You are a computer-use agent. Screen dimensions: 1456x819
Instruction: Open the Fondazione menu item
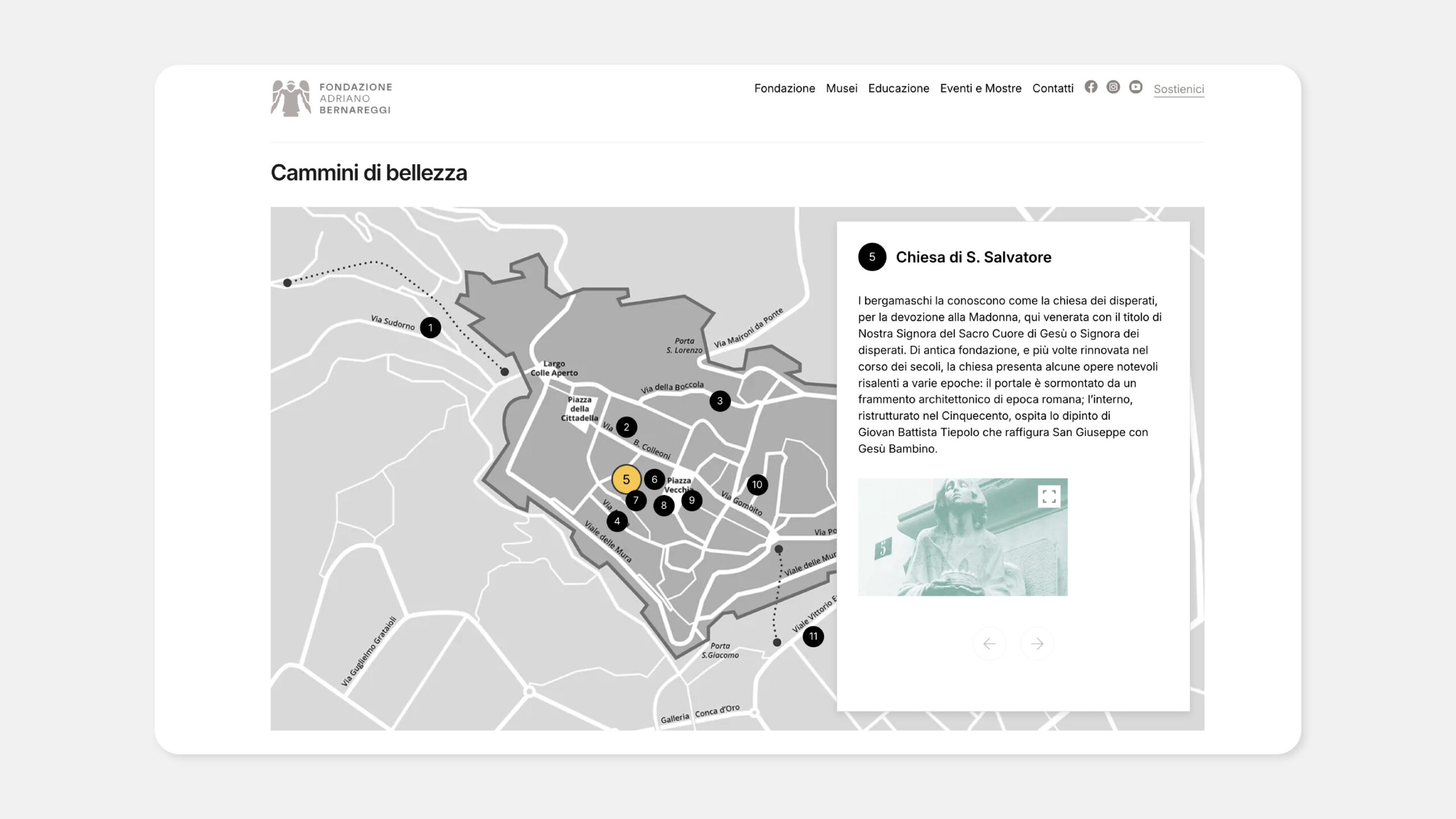click(784, 88)
